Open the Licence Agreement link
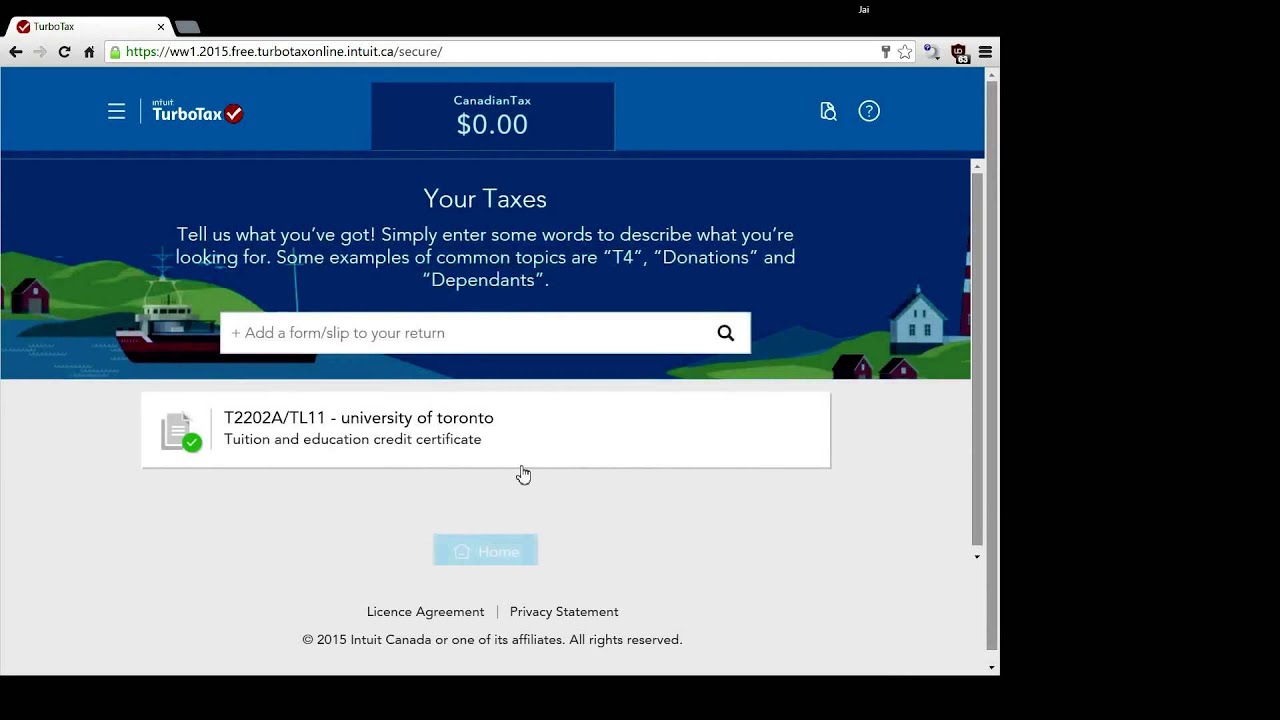 point(425,612)
